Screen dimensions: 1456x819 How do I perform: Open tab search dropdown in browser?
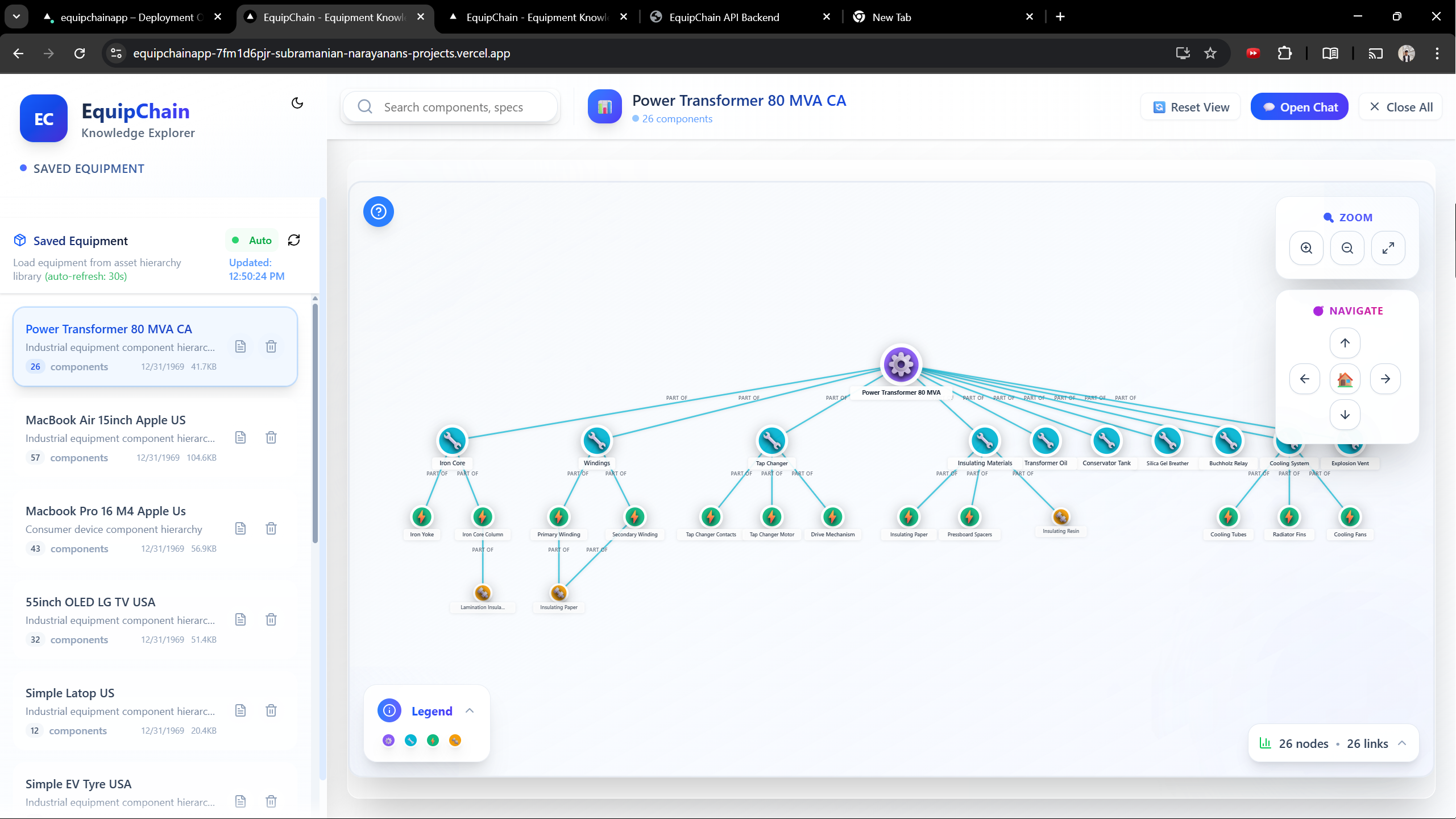(16, 16)
